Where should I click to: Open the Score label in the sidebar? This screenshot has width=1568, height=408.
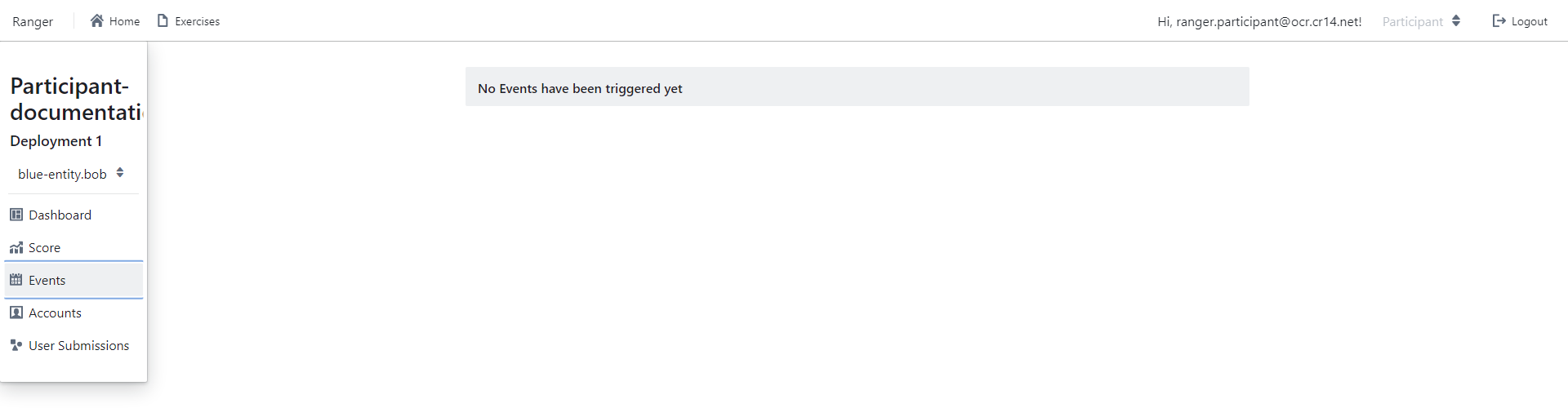[45, 247]
